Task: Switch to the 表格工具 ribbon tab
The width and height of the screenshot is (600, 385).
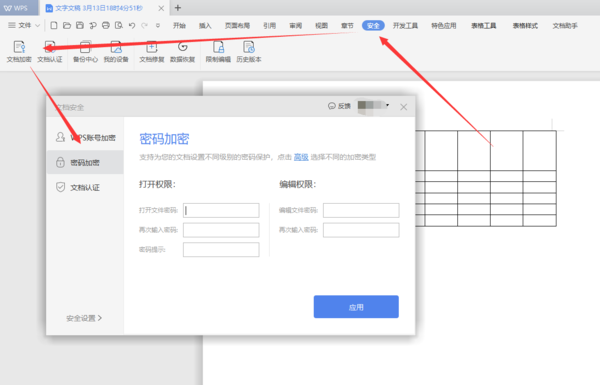Action: point(484,26)
